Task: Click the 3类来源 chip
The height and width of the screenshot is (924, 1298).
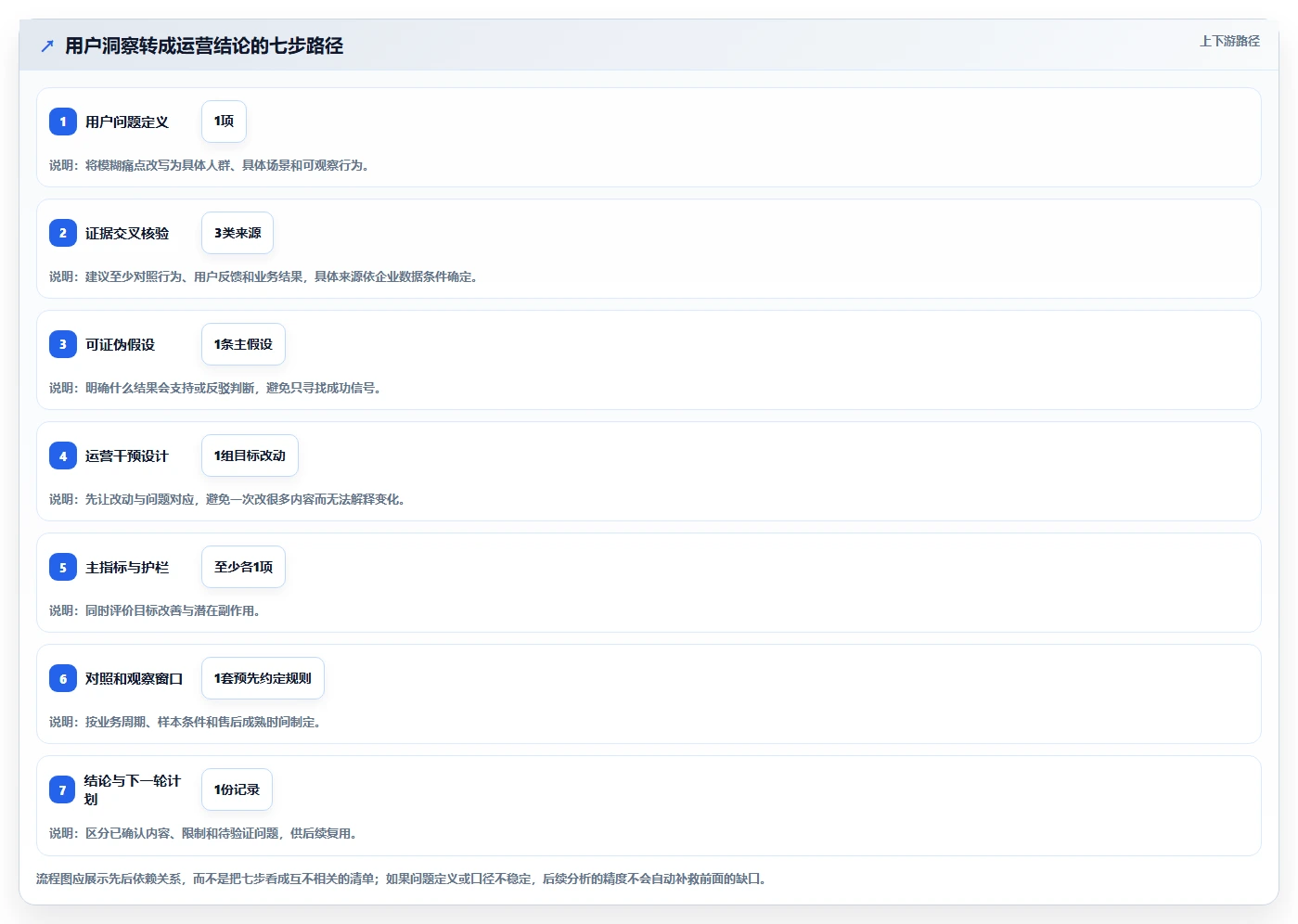Action: (x=238, y=233)
